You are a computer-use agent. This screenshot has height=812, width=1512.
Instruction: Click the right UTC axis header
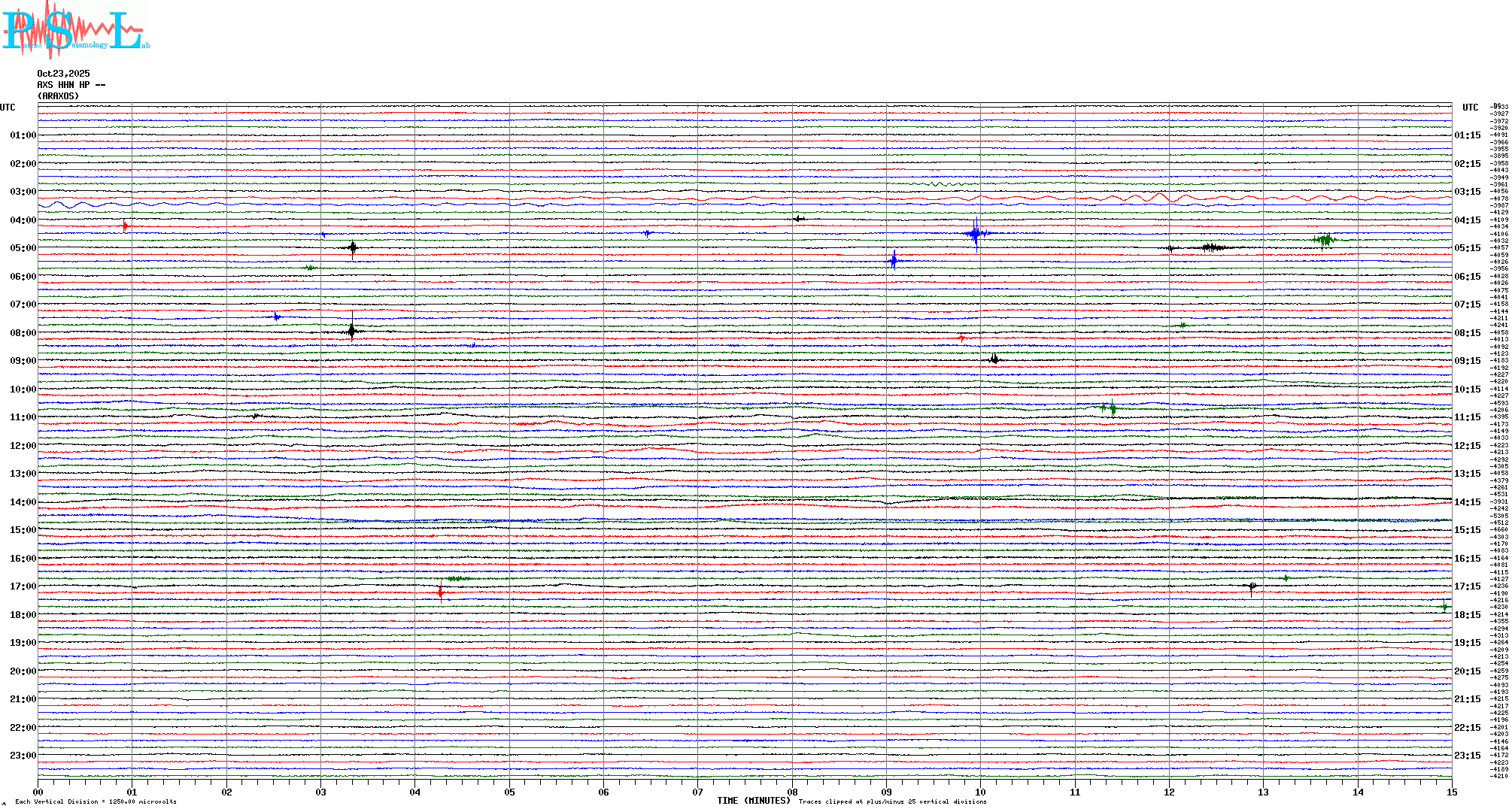1470,108
